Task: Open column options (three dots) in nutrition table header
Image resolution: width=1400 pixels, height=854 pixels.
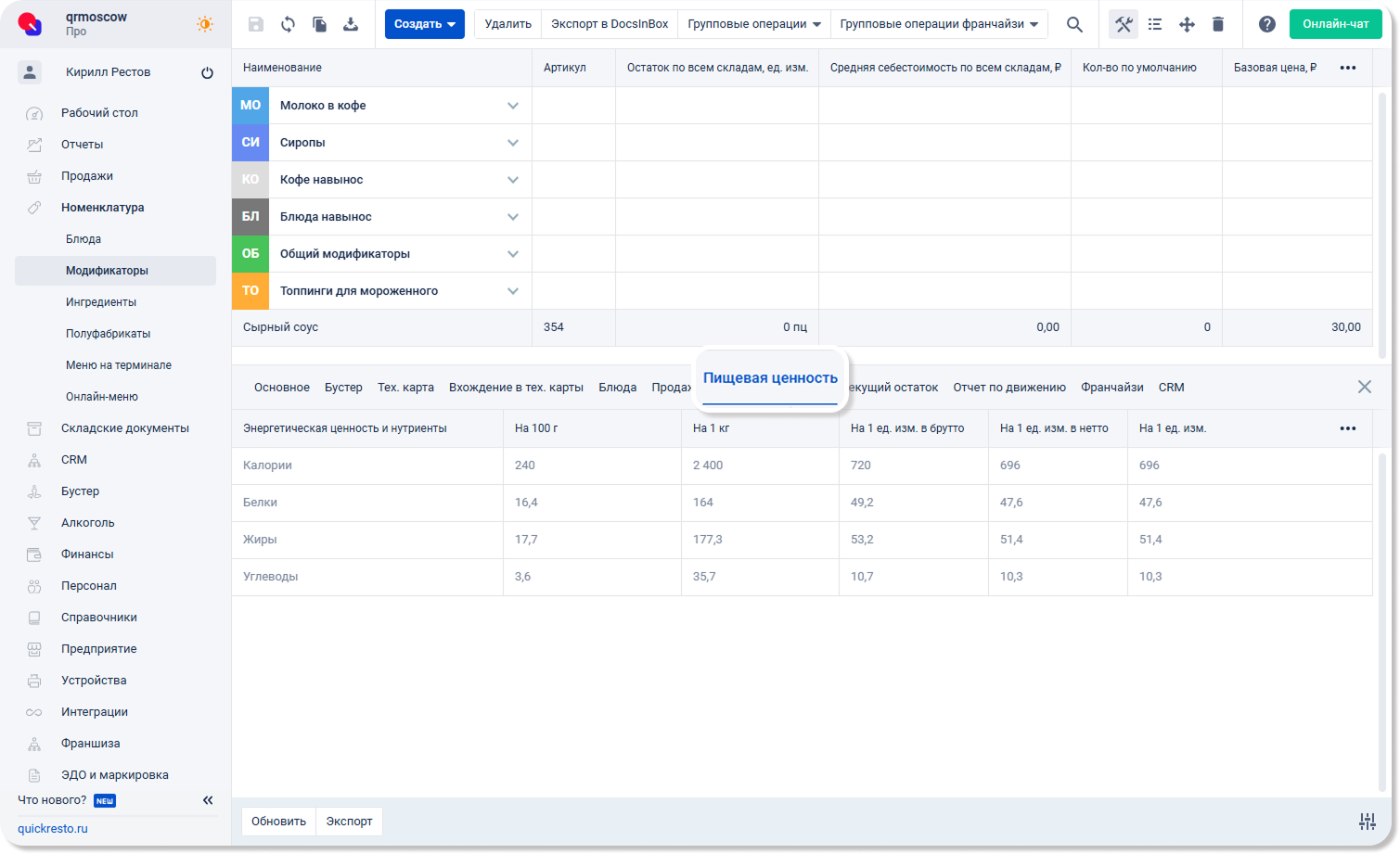Action: [x=1348, y=428]
